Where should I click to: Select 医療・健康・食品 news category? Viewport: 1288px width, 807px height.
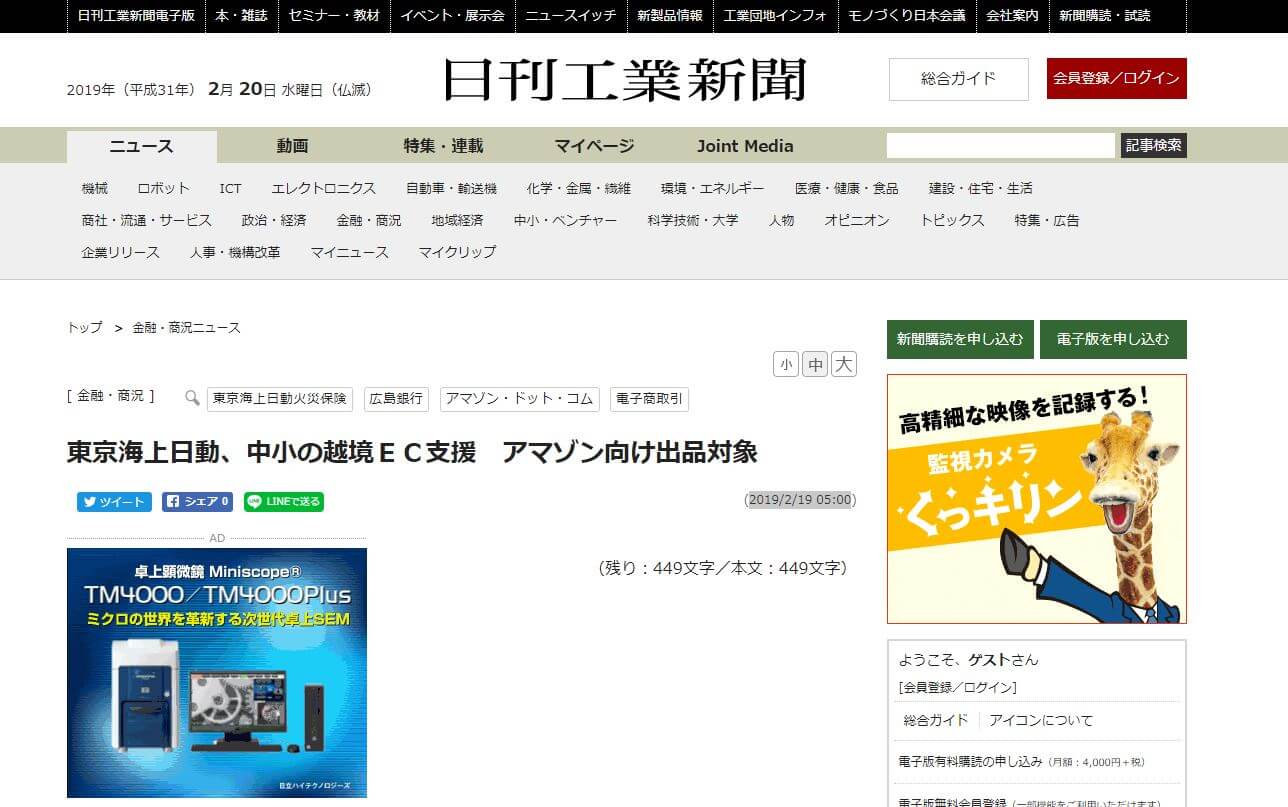point(846,188)
